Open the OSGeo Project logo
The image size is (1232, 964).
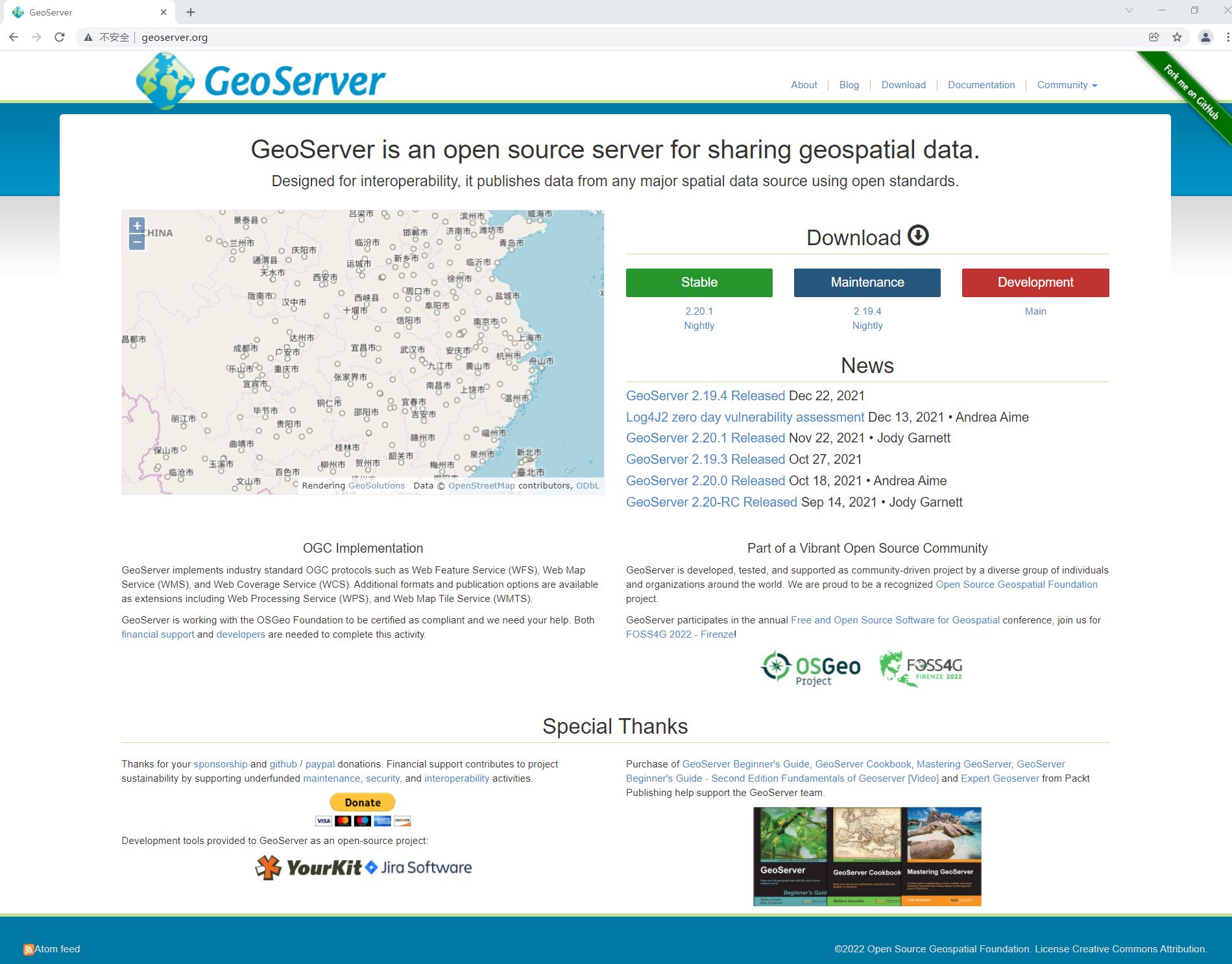pos(810,668)
